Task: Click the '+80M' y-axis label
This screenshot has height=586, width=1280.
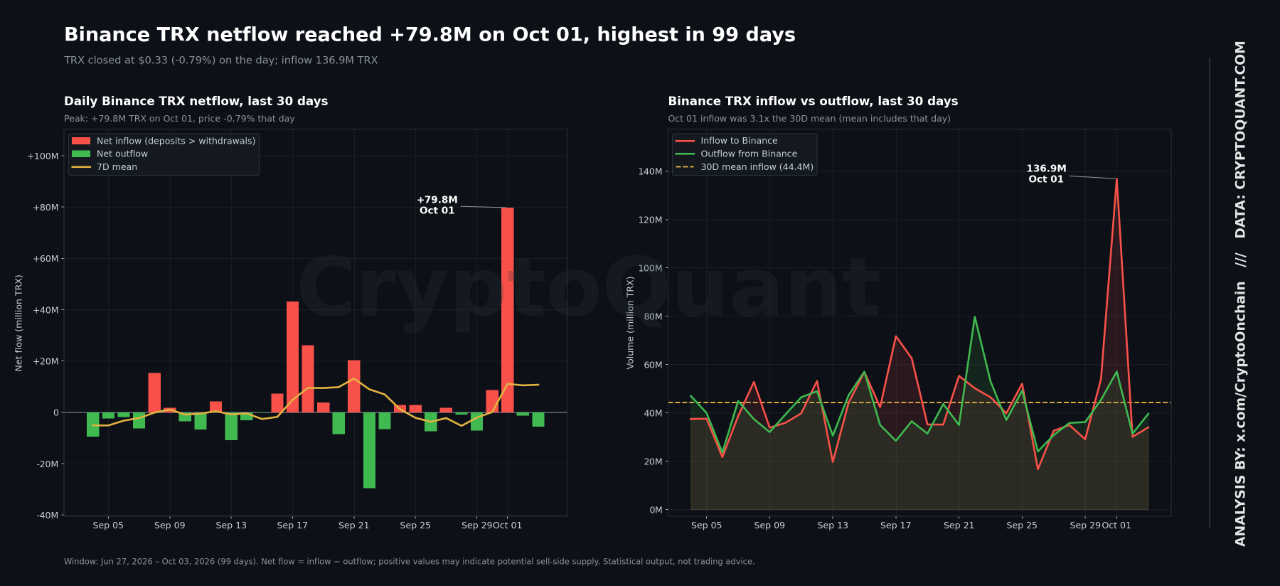Action: pyautogui.click(x=44, y=208)
